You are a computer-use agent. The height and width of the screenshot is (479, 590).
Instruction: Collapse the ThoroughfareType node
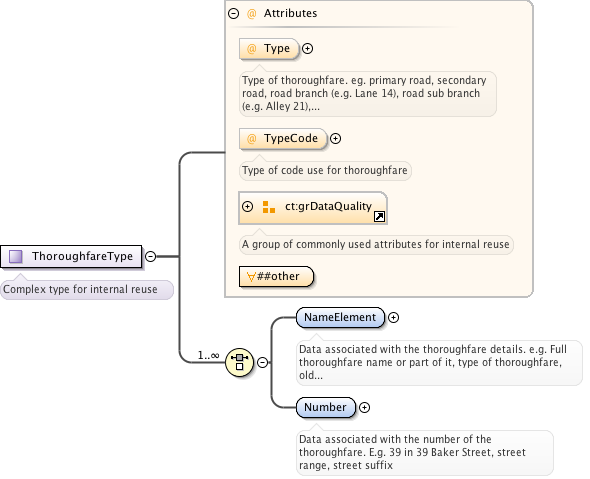pos(151,257)
